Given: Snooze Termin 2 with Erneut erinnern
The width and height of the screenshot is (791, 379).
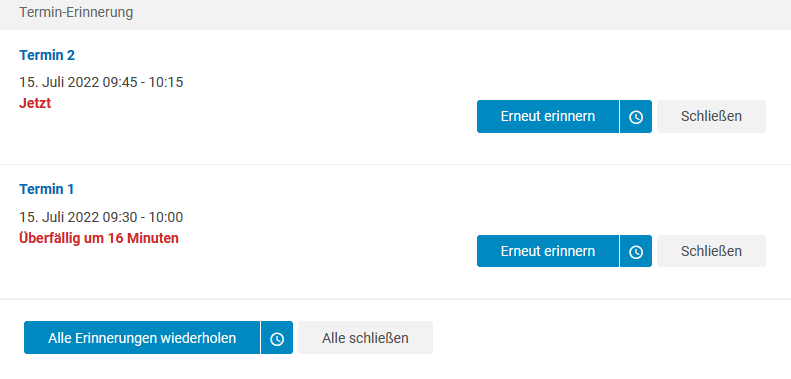Looking at the screenshot, I should [x=548, y=117].
